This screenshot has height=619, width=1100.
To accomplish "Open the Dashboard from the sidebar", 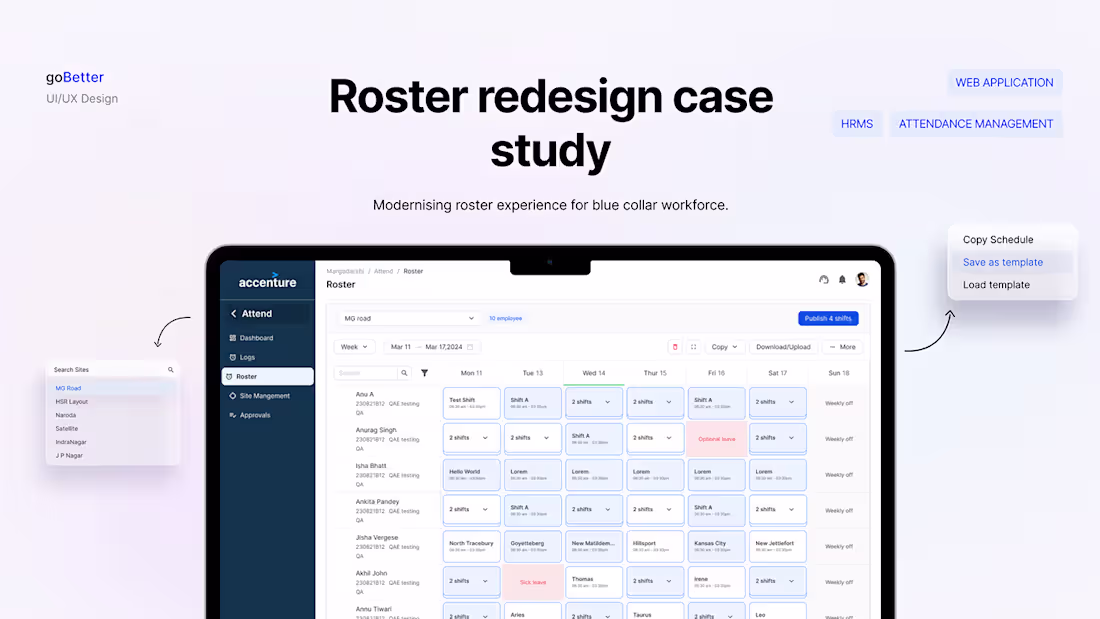I will click(233, 338).
